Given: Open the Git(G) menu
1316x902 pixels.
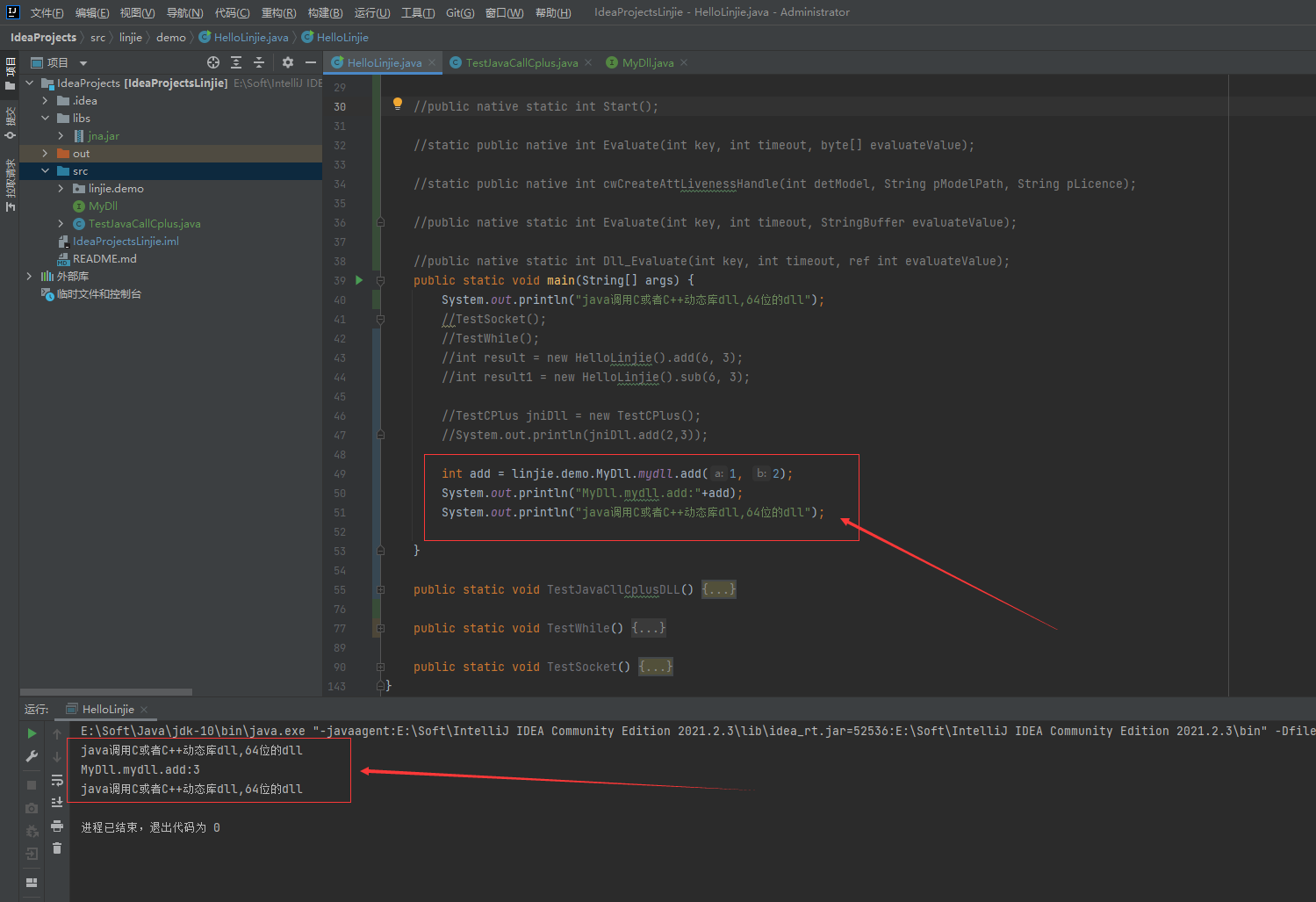Looking at the screenshot, I should coord(459,12).
